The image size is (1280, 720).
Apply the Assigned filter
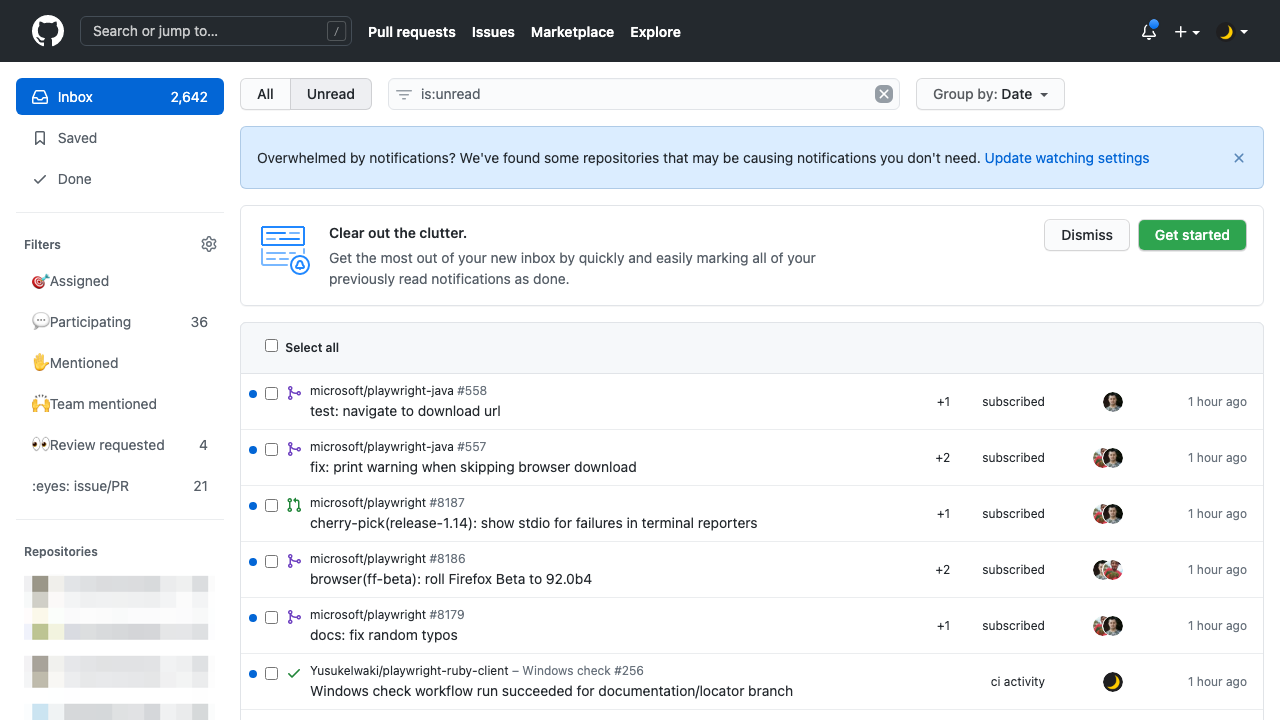pos(120,281)
